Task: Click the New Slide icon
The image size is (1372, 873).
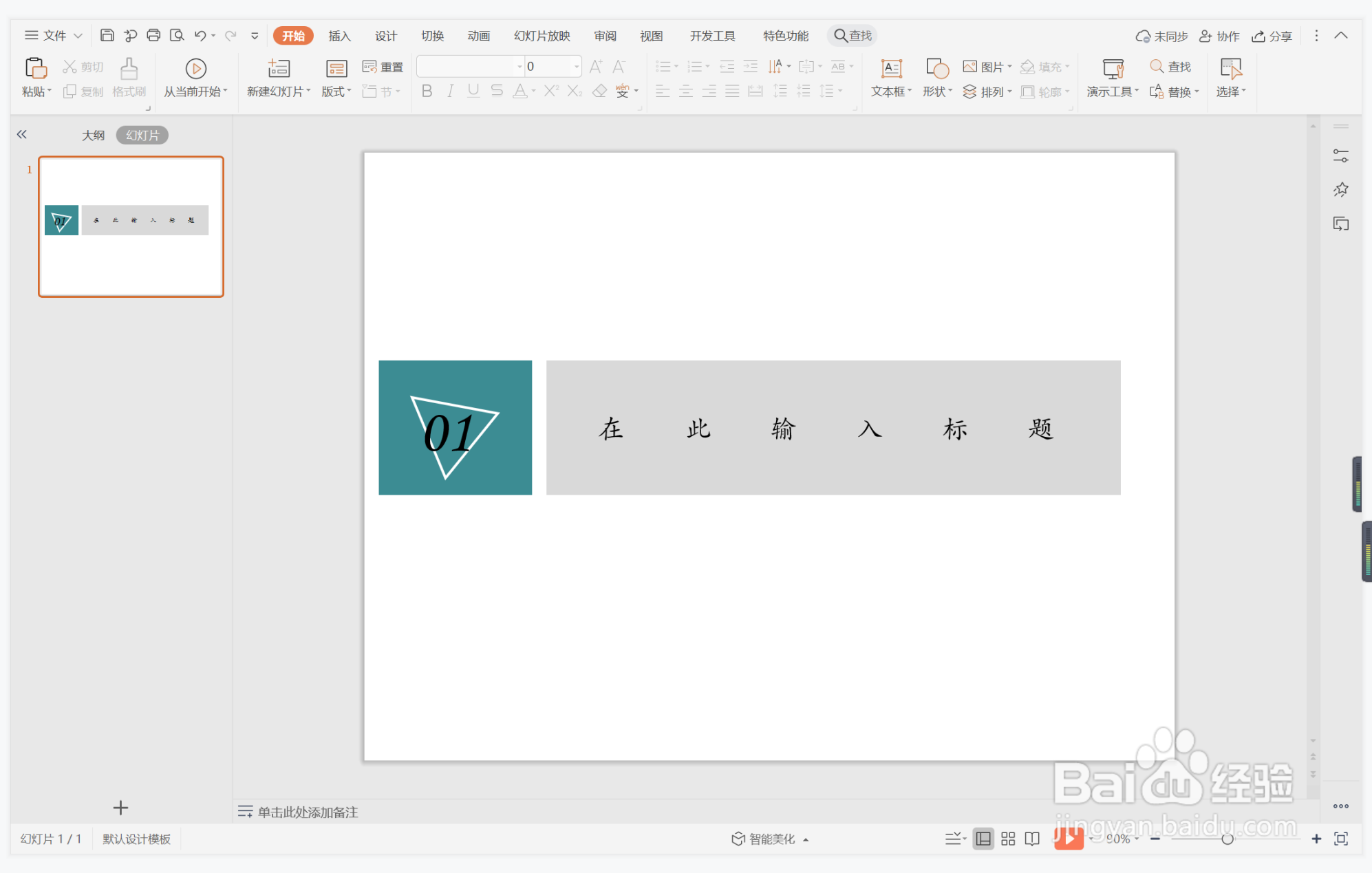Action: click(279, 69)
